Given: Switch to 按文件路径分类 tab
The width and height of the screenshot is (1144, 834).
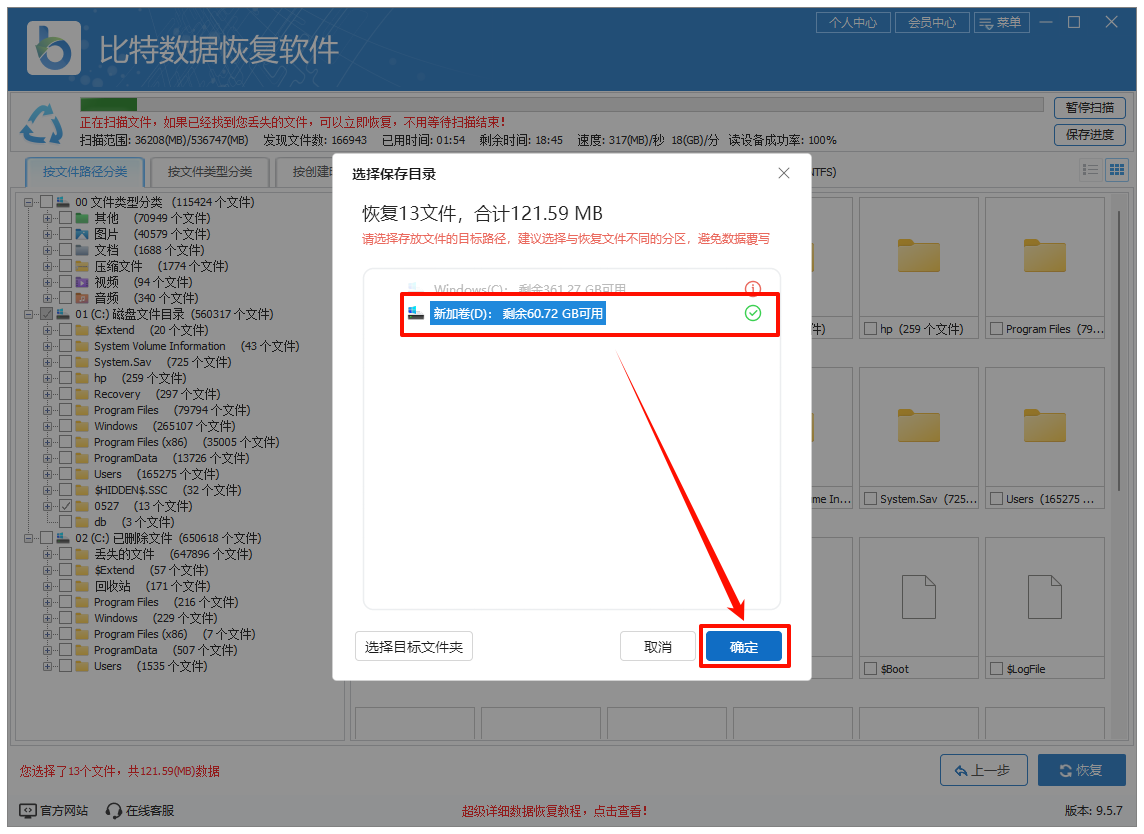Looking at the screenshot, I should pyautogui.click(x=85, y=172).
